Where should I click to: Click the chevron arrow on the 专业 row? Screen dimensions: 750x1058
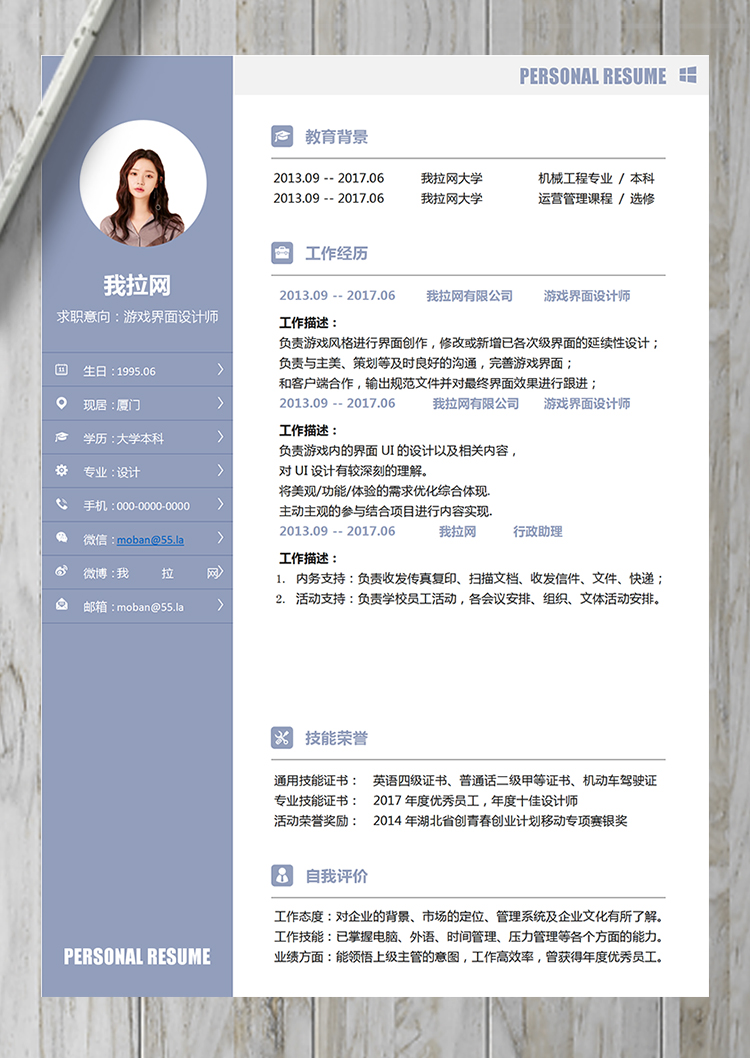coord(220,470)
